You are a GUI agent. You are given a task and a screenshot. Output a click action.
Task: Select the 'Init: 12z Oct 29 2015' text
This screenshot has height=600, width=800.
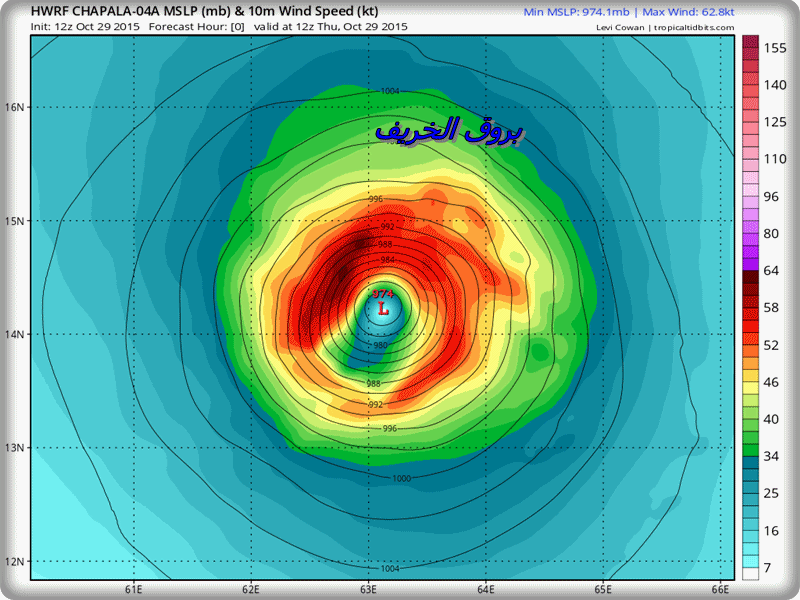coord(85,27)
